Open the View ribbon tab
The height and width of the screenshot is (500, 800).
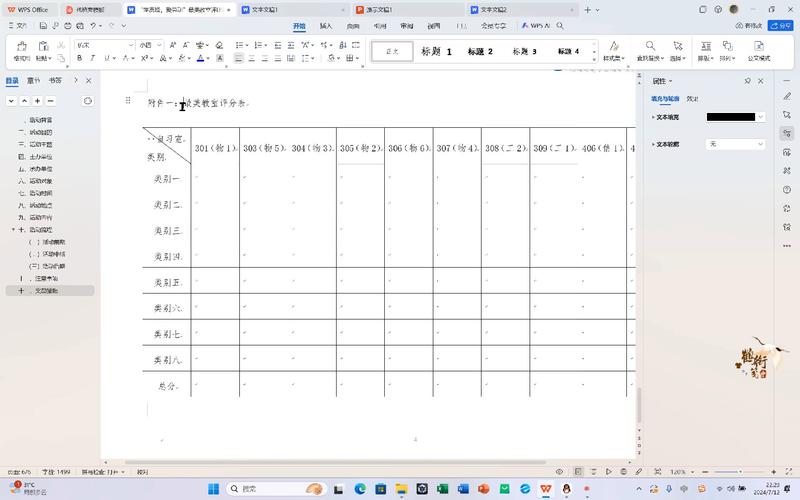[434, 26]
